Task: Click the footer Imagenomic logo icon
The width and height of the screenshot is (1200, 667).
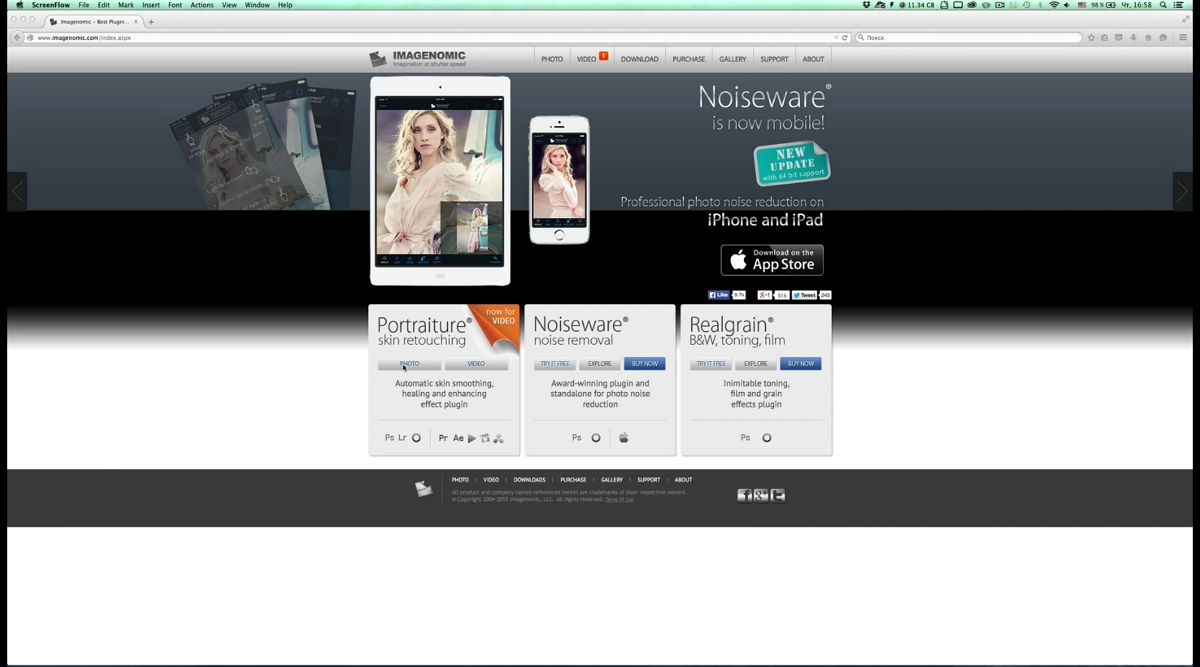Action: tap(424, 488)
